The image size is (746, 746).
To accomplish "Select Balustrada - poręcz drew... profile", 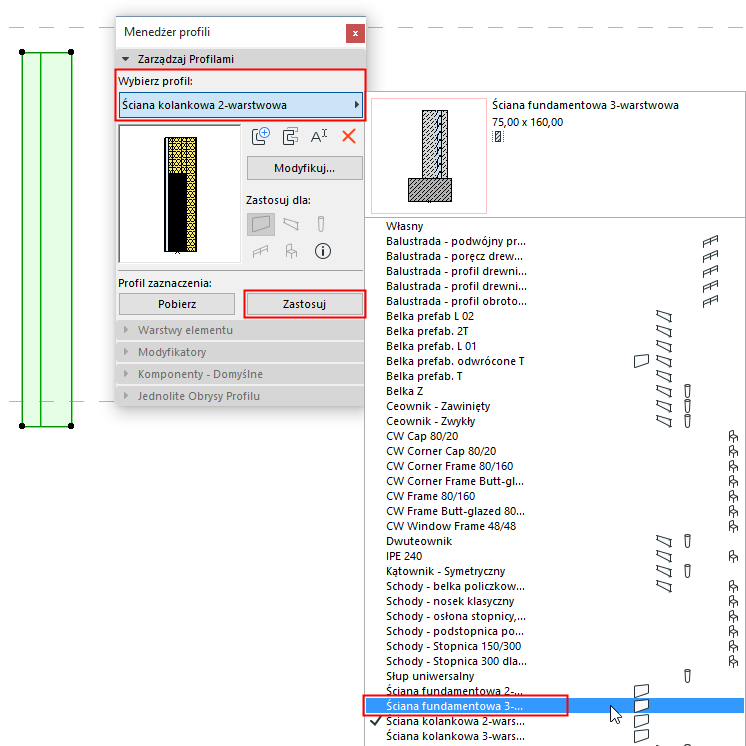I will click(554, 256).
